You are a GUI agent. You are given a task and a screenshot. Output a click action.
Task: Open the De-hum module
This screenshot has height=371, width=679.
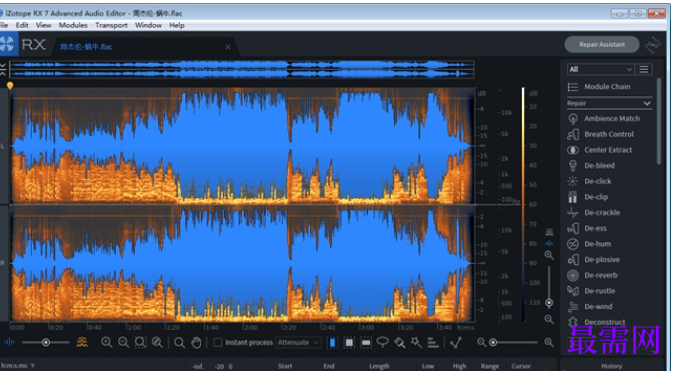598,244
